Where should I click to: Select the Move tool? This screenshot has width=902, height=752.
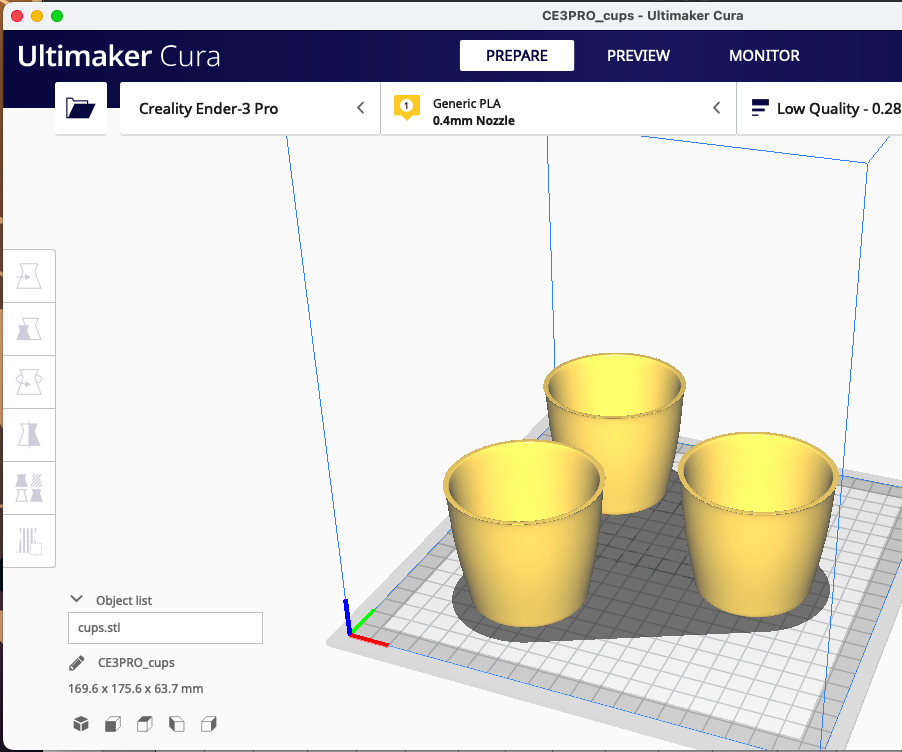(x=29, y=275)
